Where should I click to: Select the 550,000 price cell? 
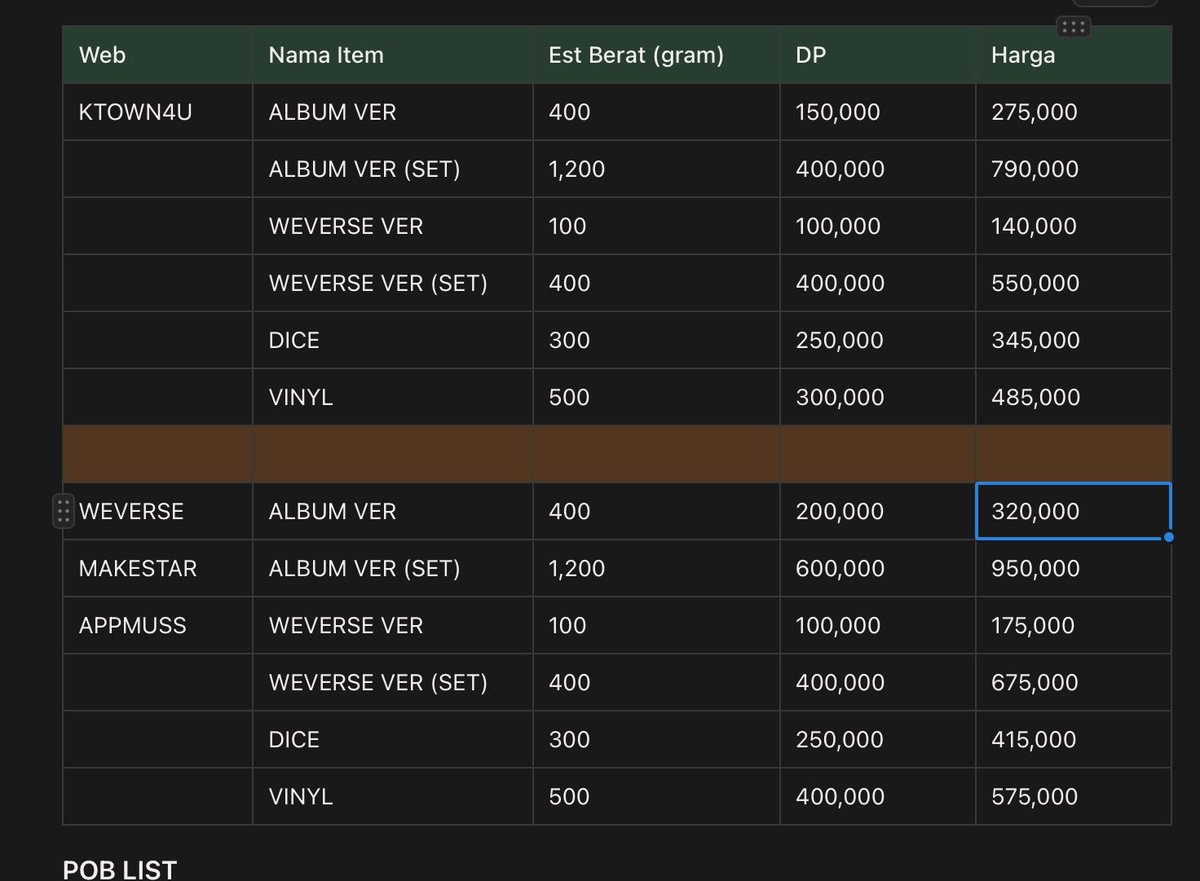[1073, 283]
